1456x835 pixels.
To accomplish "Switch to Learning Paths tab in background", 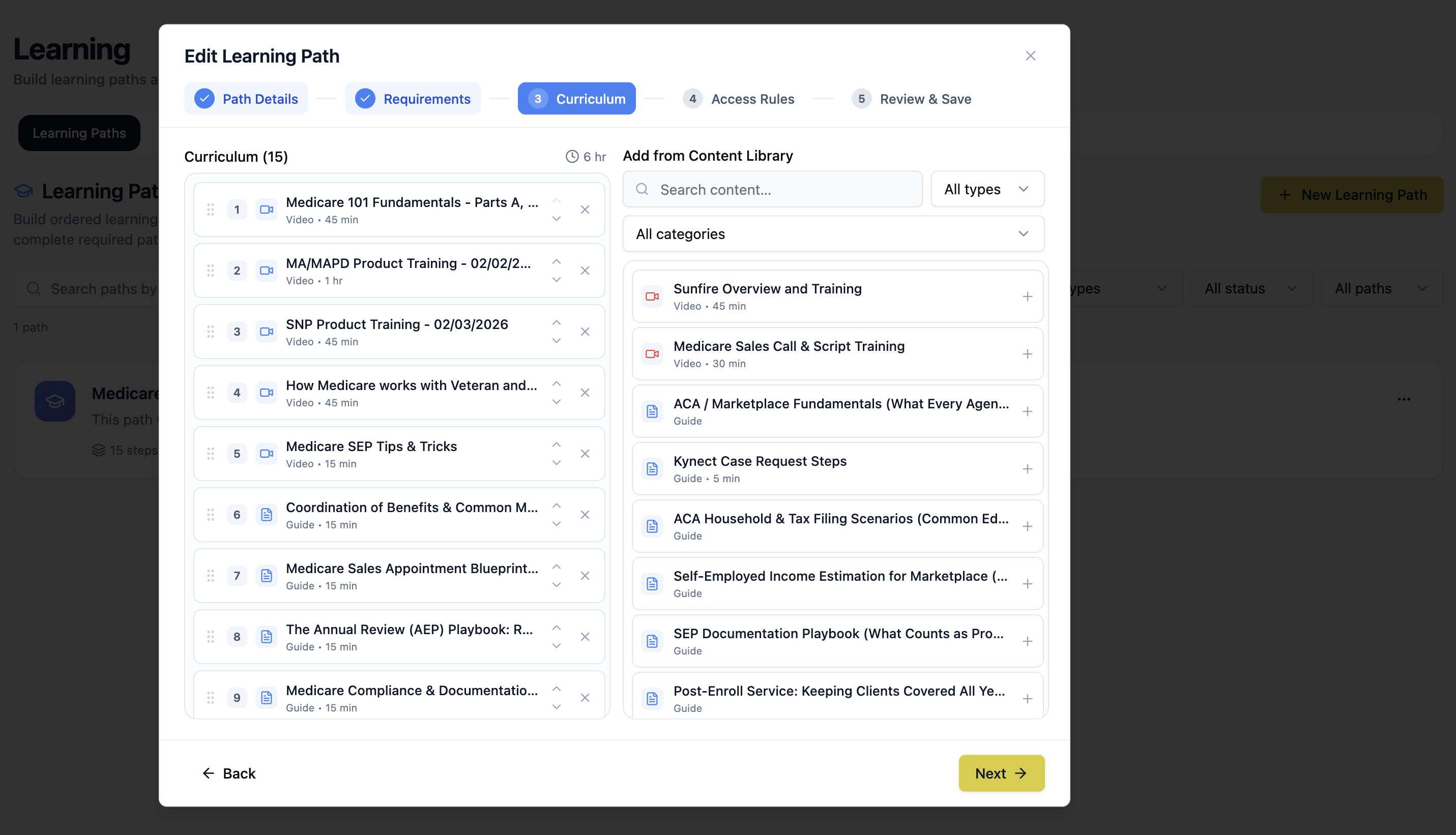I will click(79, 133).
